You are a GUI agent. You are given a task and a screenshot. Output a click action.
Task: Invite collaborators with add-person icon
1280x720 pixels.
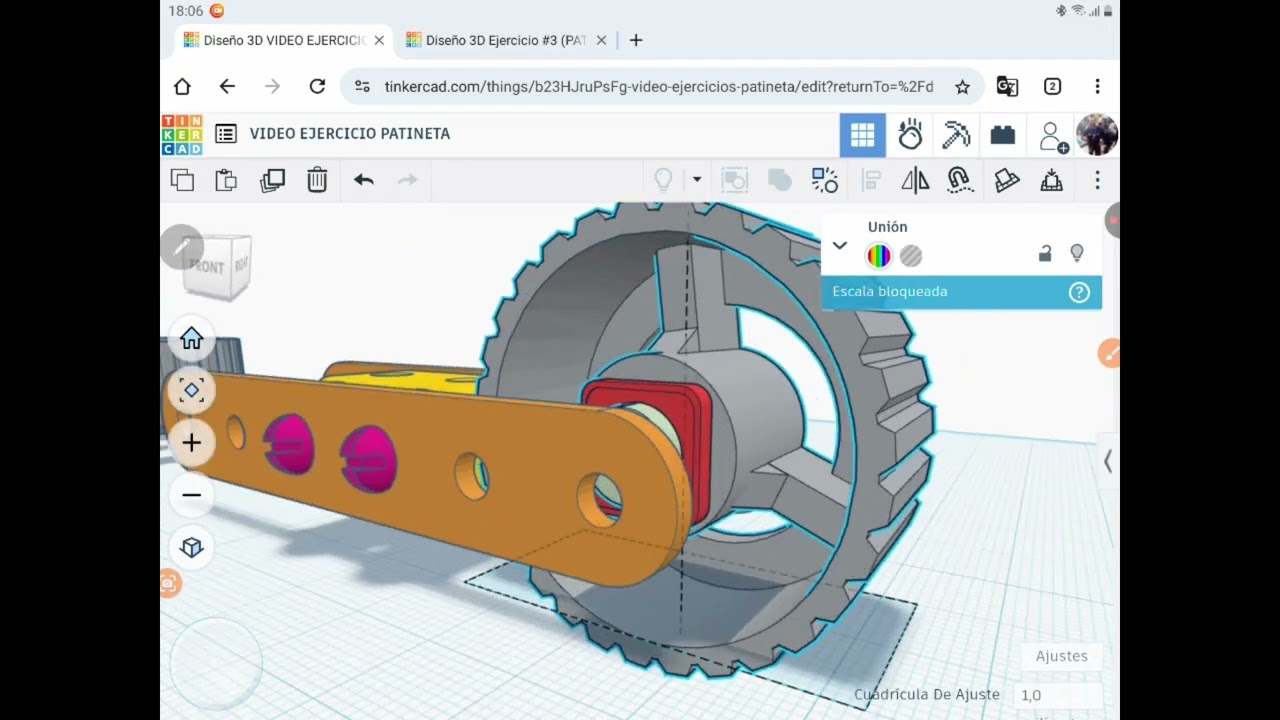point(1053,136)
